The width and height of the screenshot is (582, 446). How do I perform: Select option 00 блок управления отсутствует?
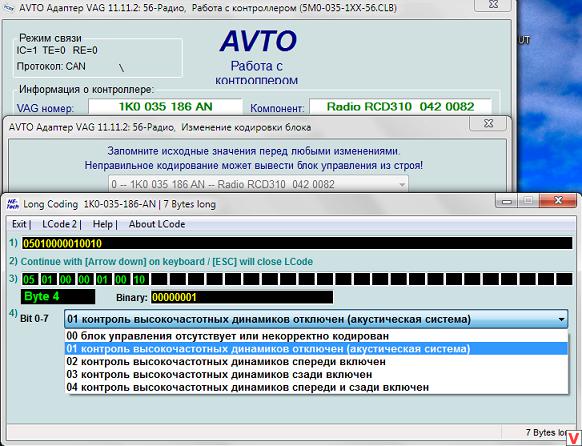click(316, 336)
